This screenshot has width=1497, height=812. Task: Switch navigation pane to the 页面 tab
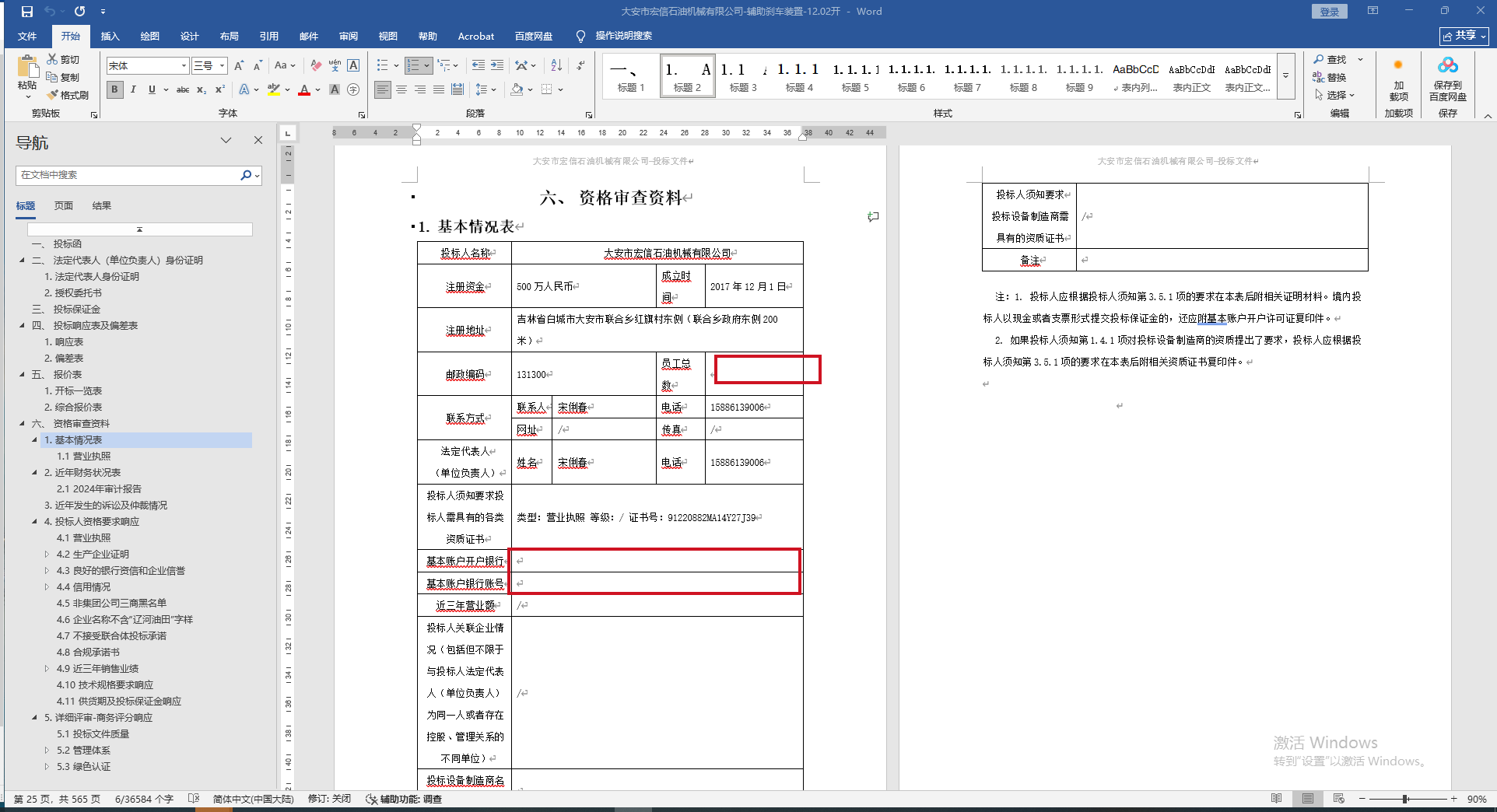coord(64,206)
